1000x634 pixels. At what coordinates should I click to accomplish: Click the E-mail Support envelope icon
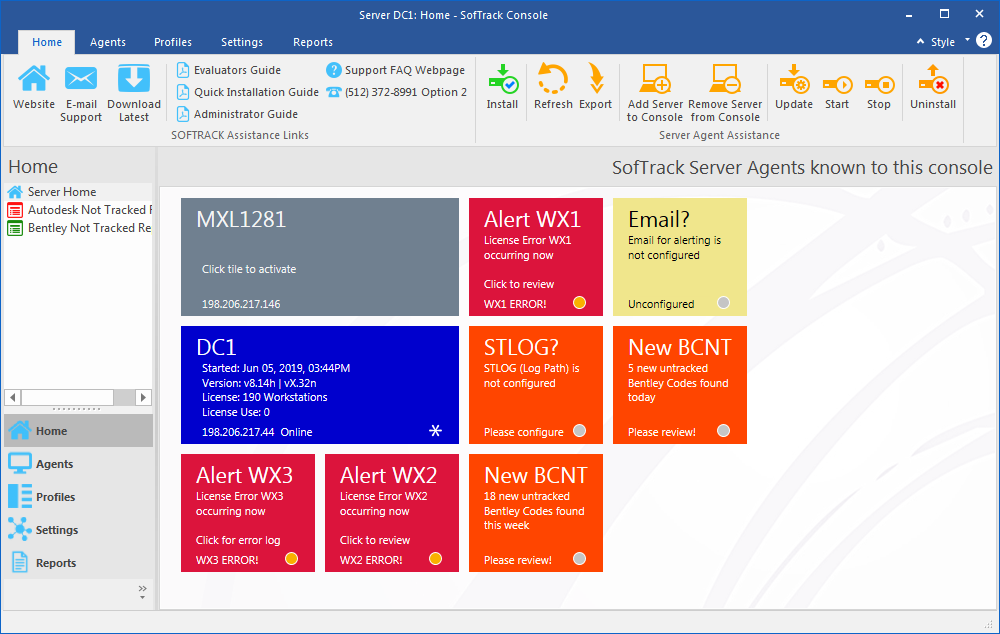81,79
